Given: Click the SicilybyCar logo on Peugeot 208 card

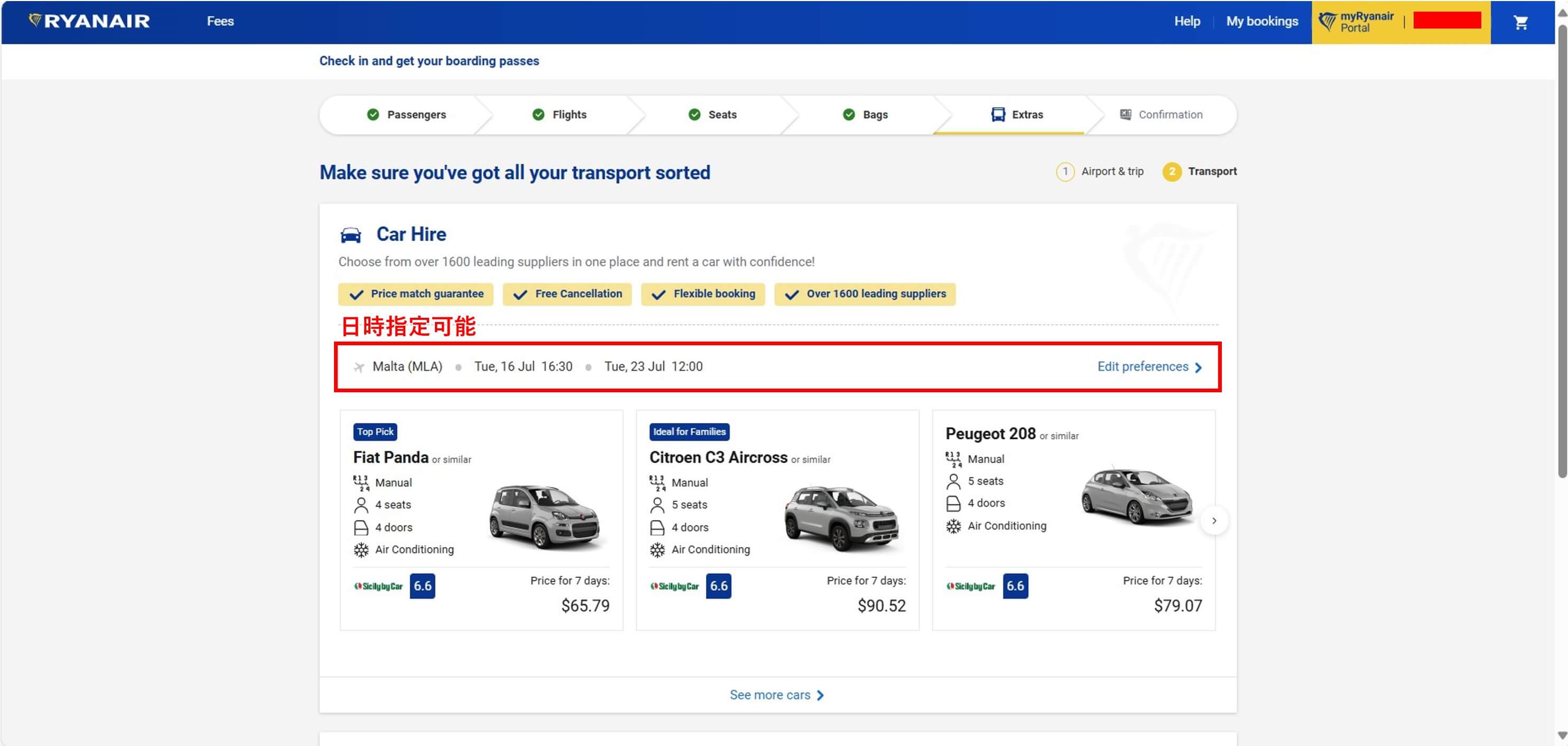Looking at the screenshot, I should [x=970, y=586].
